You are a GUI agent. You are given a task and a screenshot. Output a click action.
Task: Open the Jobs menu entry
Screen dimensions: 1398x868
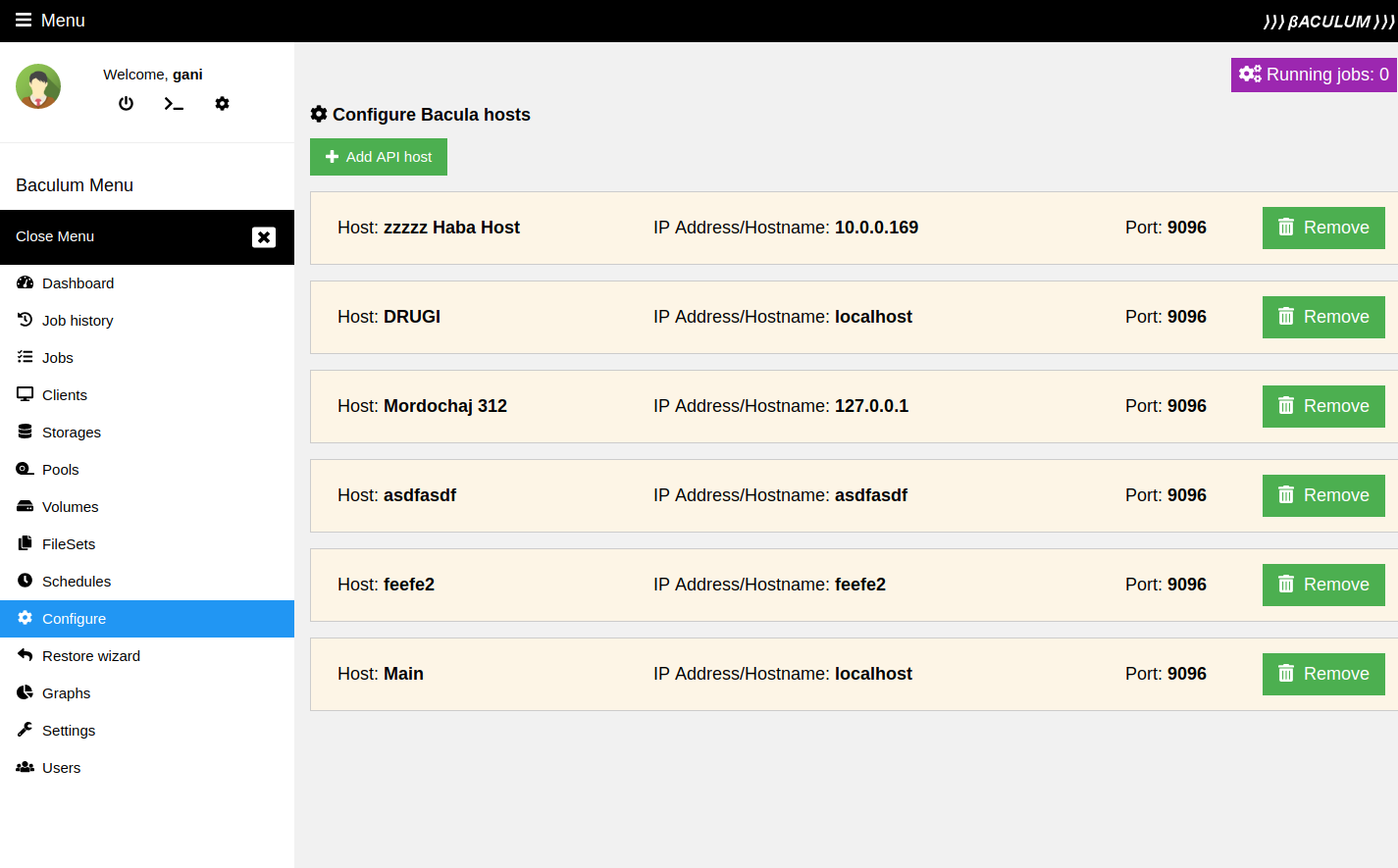click(x=147, y=358)
